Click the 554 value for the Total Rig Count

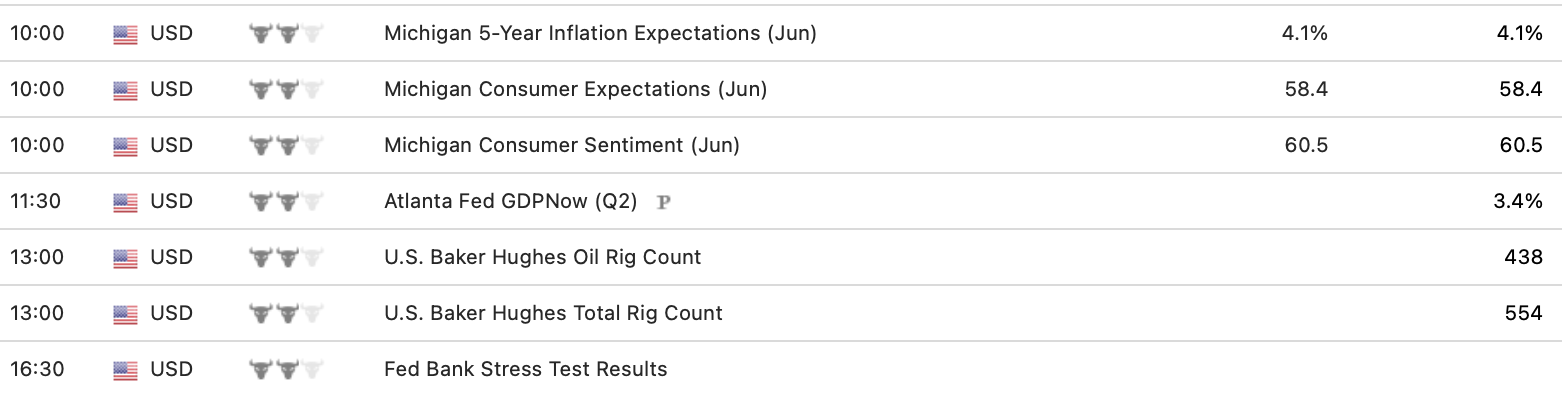click(1523, 313)
